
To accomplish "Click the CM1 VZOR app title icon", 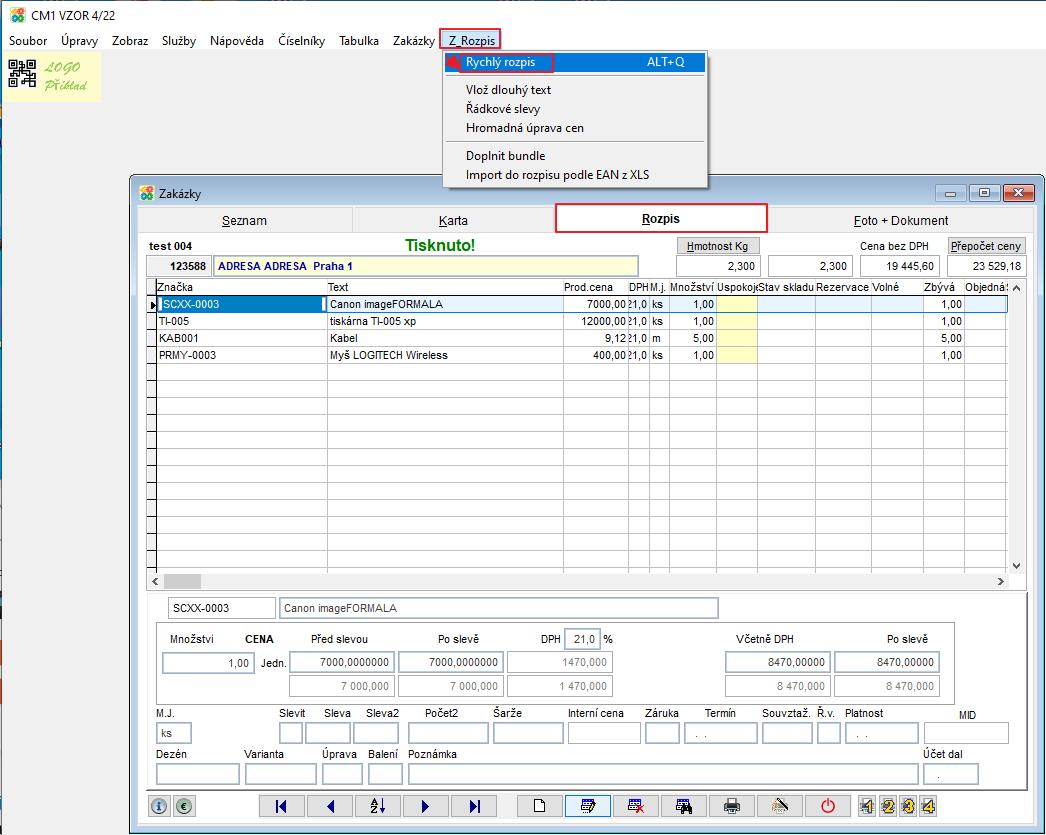I will (x=18, y=15).
